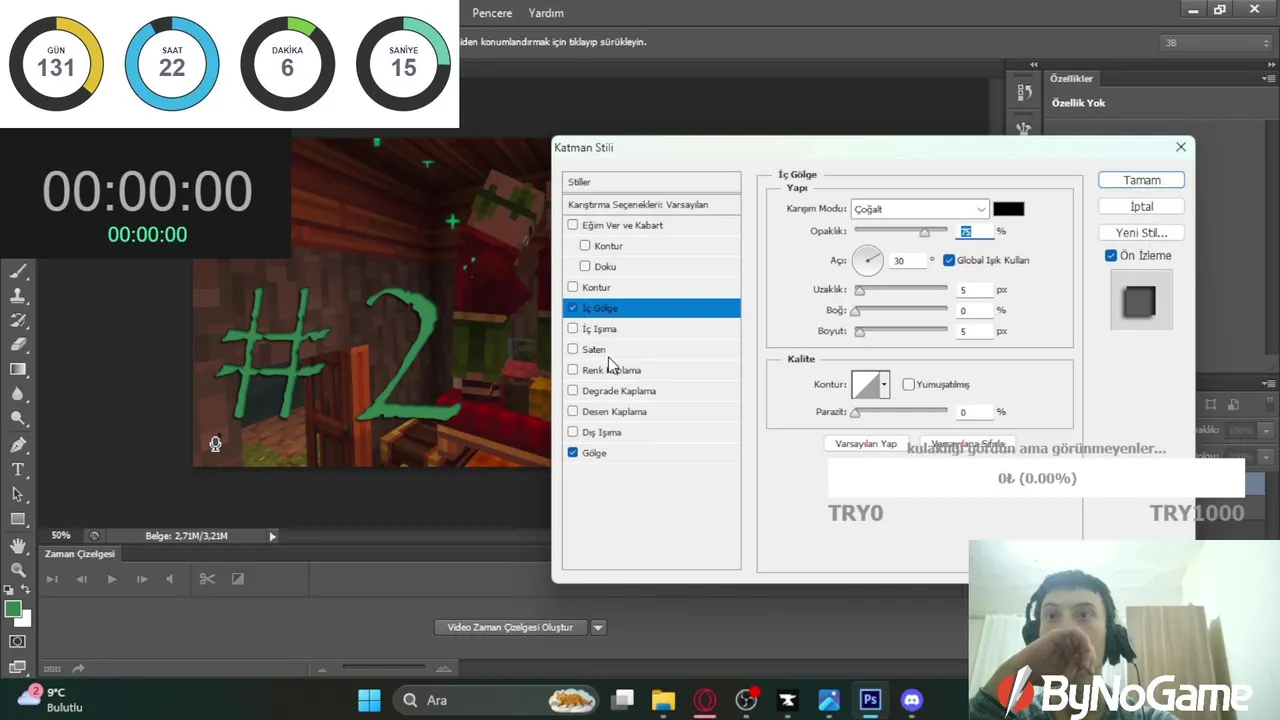This screenshot has height=720, width=1280.
Task: Select the Rectangle shape tool
Action: coord(18,520)
